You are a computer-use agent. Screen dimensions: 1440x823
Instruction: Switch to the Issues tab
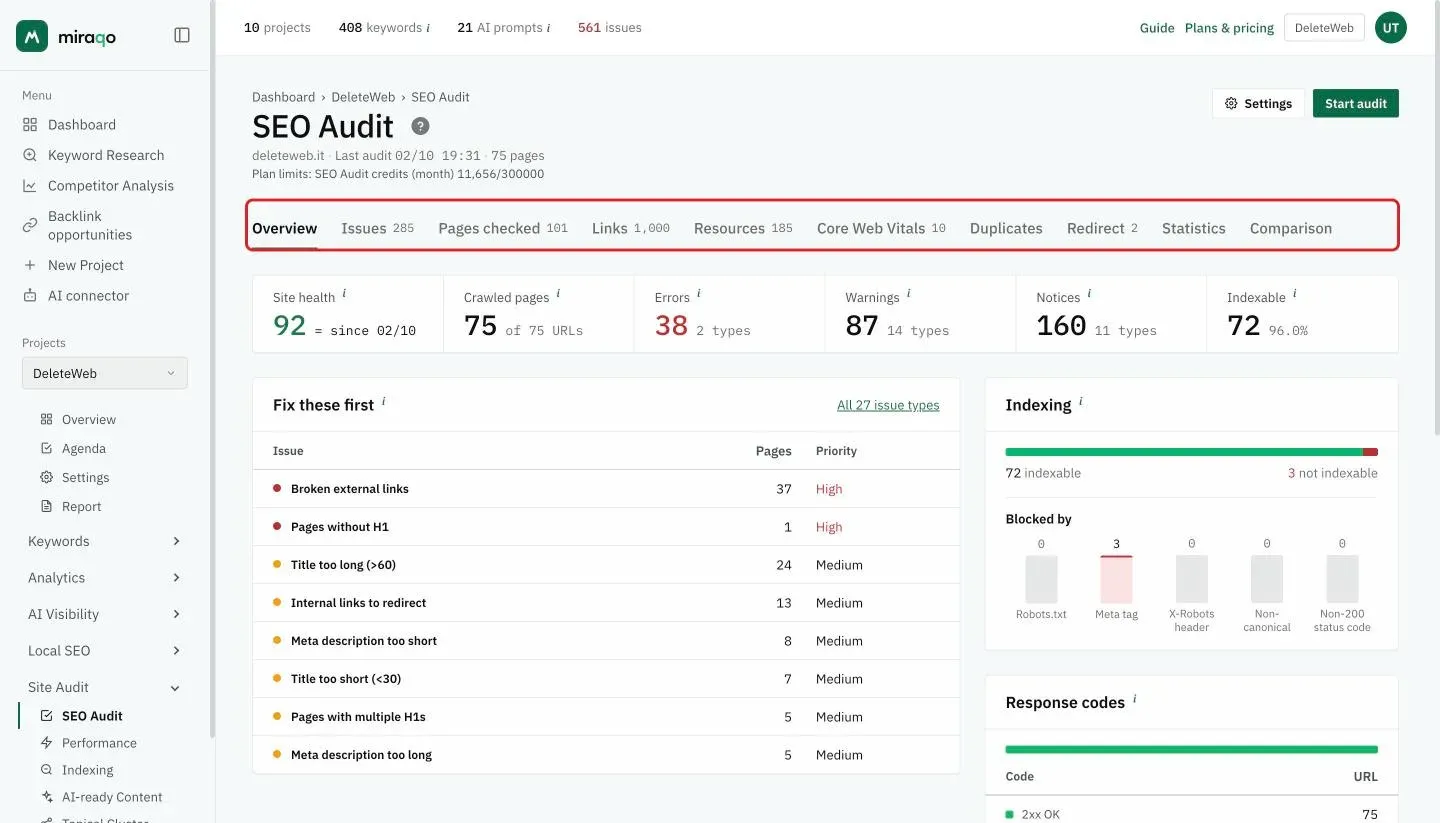coord(377,228)
